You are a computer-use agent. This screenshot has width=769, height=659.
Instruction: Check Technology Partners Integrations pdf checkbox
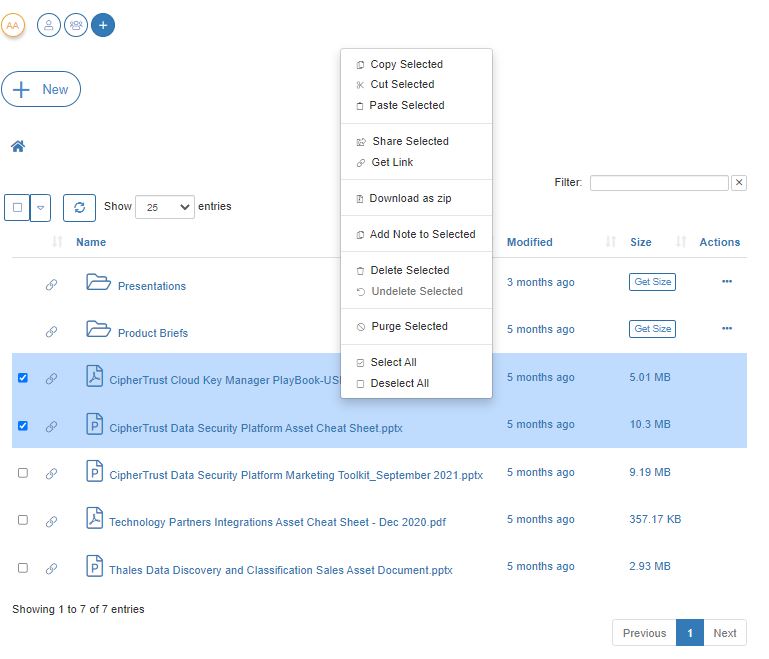(23, 520)
